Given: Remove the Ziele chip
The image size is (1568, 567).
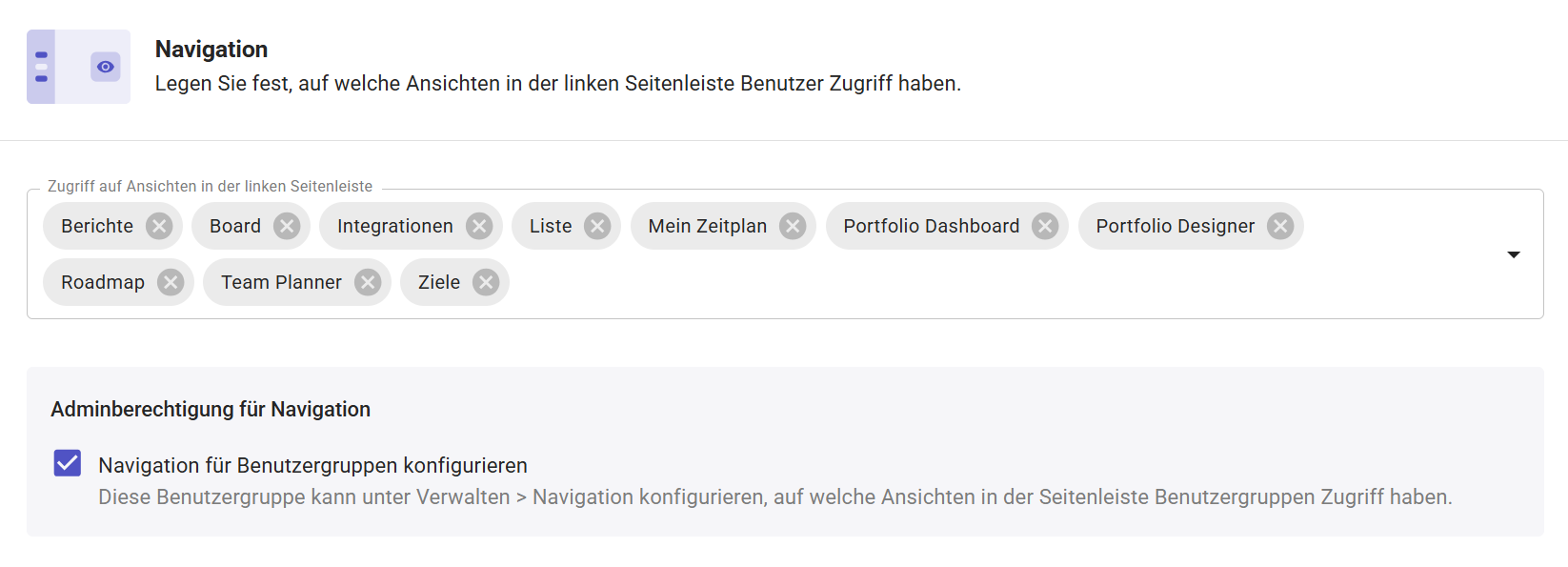Looking at the screenshot, I should coord(486,282).
